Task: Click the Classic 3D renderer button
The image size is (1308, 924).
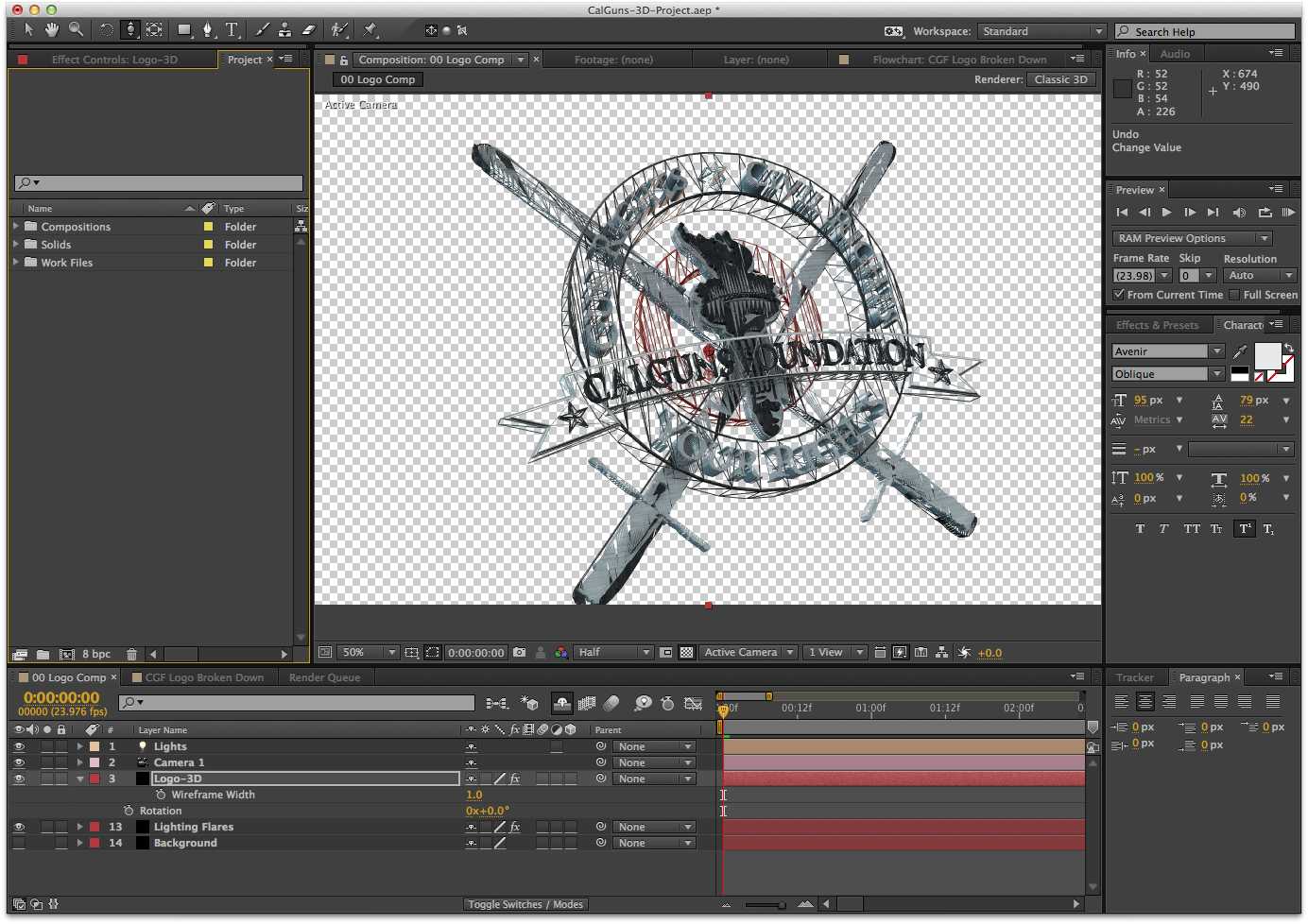Action: click(1060, 79)
